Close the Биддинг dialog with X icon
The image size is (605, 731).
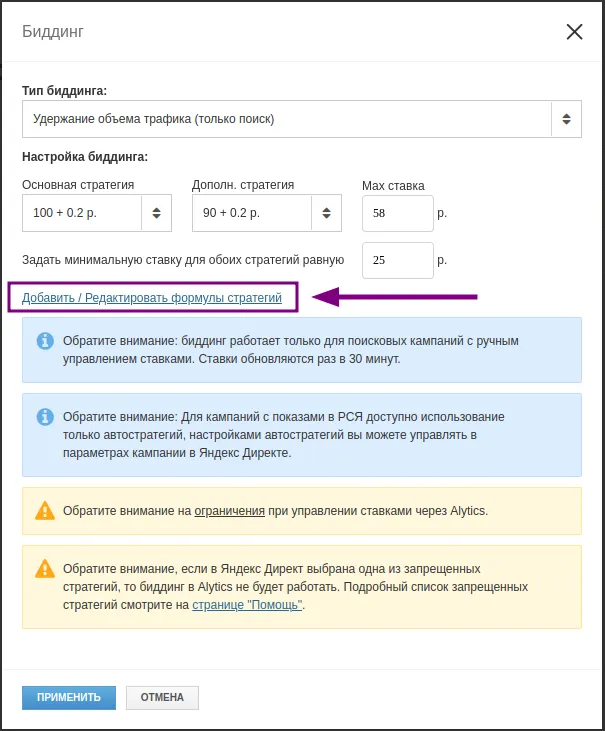coord(574,32)
